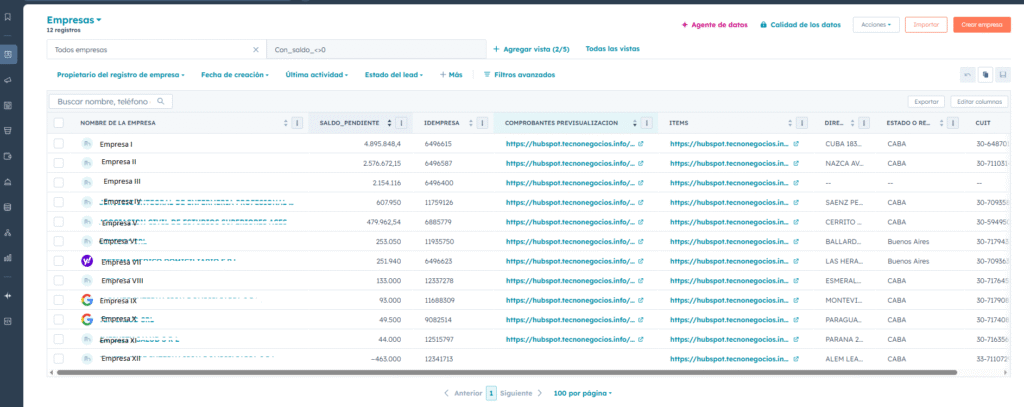Open the '100 por página' page size dropdown
The width and height of the screenshot is (1024, 407).
583,394
